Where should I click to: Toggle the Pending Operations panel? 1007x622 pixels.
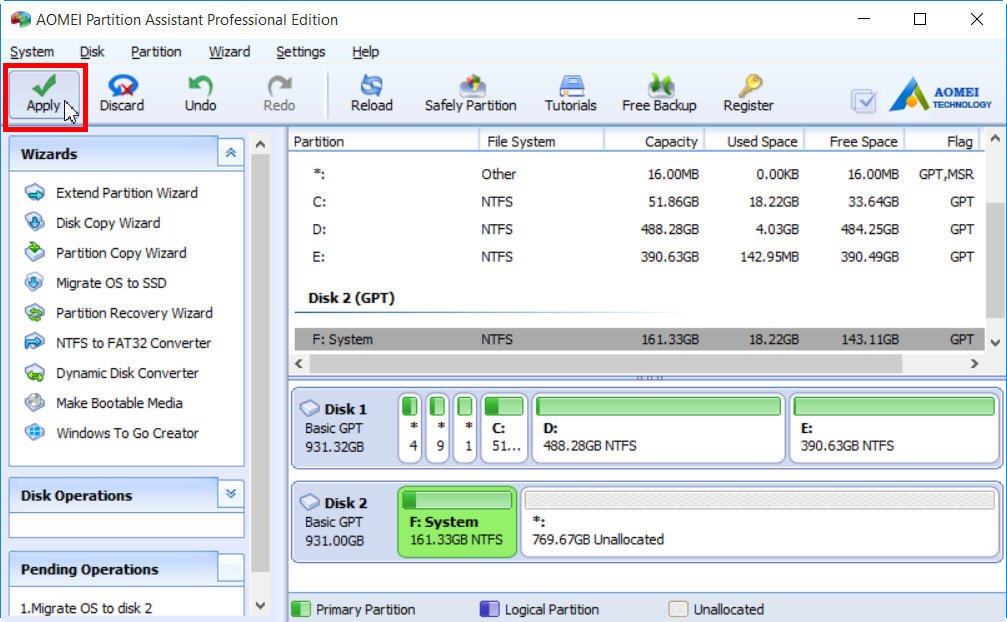coord(231,567)
